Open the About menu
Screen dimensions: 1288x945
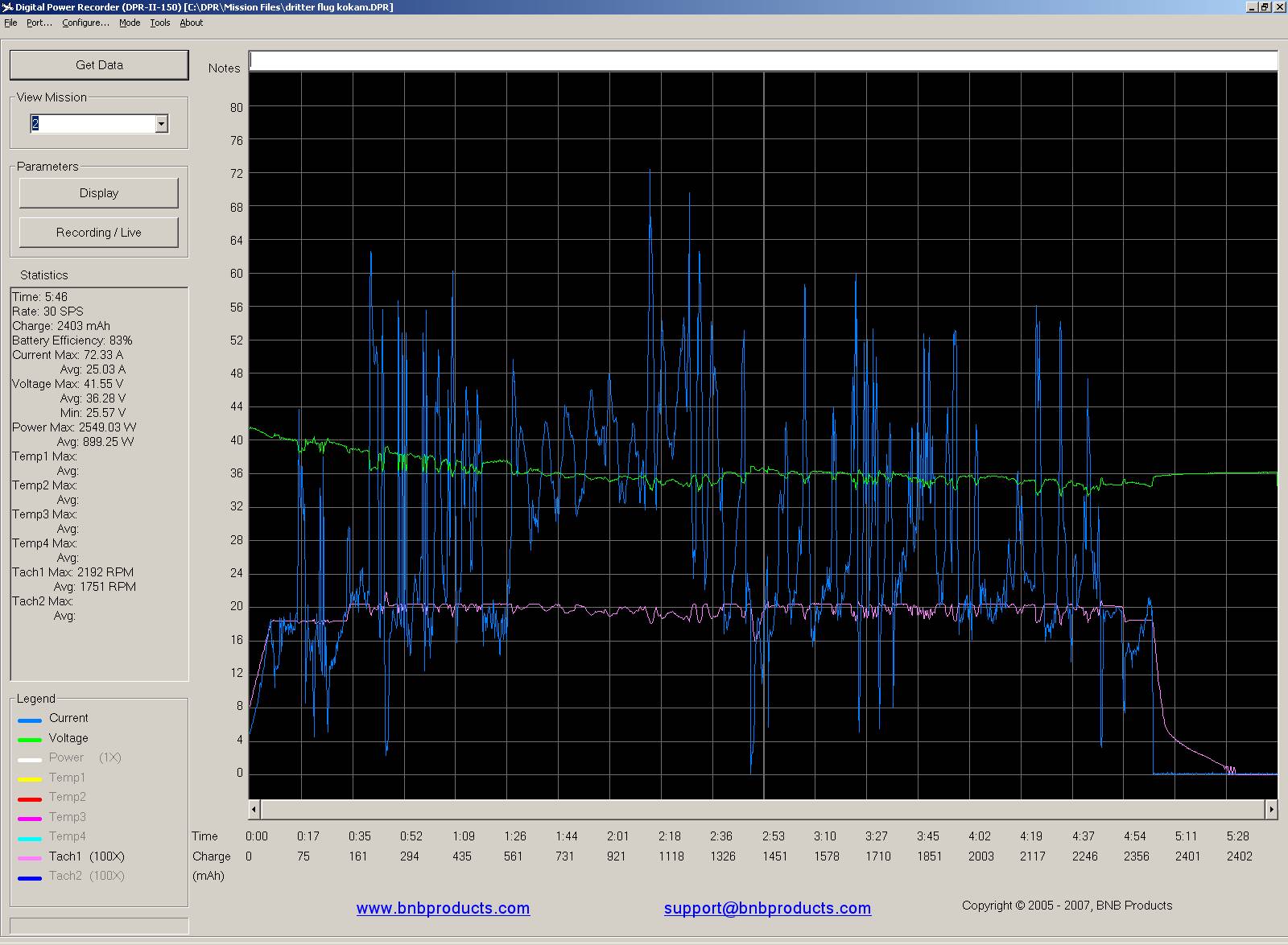coord(191,23)
